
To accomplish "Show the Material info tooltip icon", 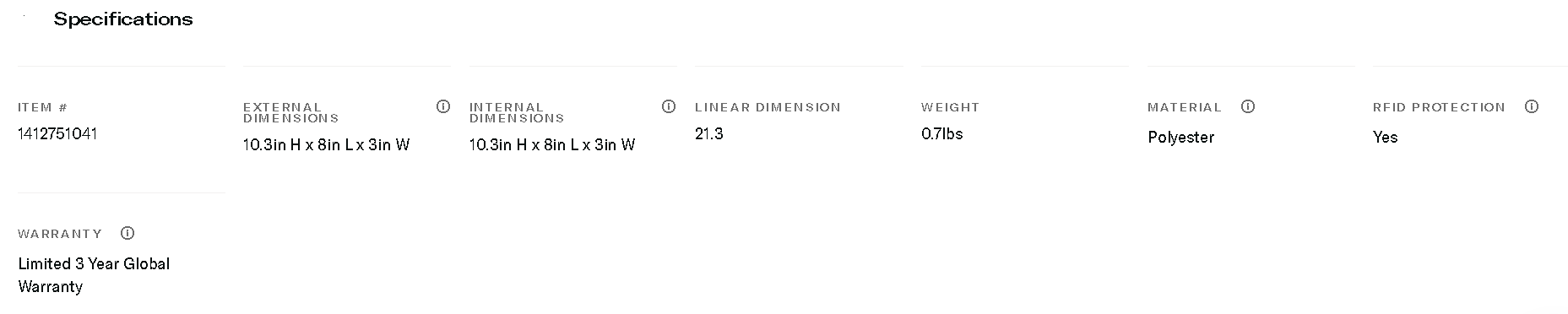I will pyautogui.click(x=1248, y=106).
